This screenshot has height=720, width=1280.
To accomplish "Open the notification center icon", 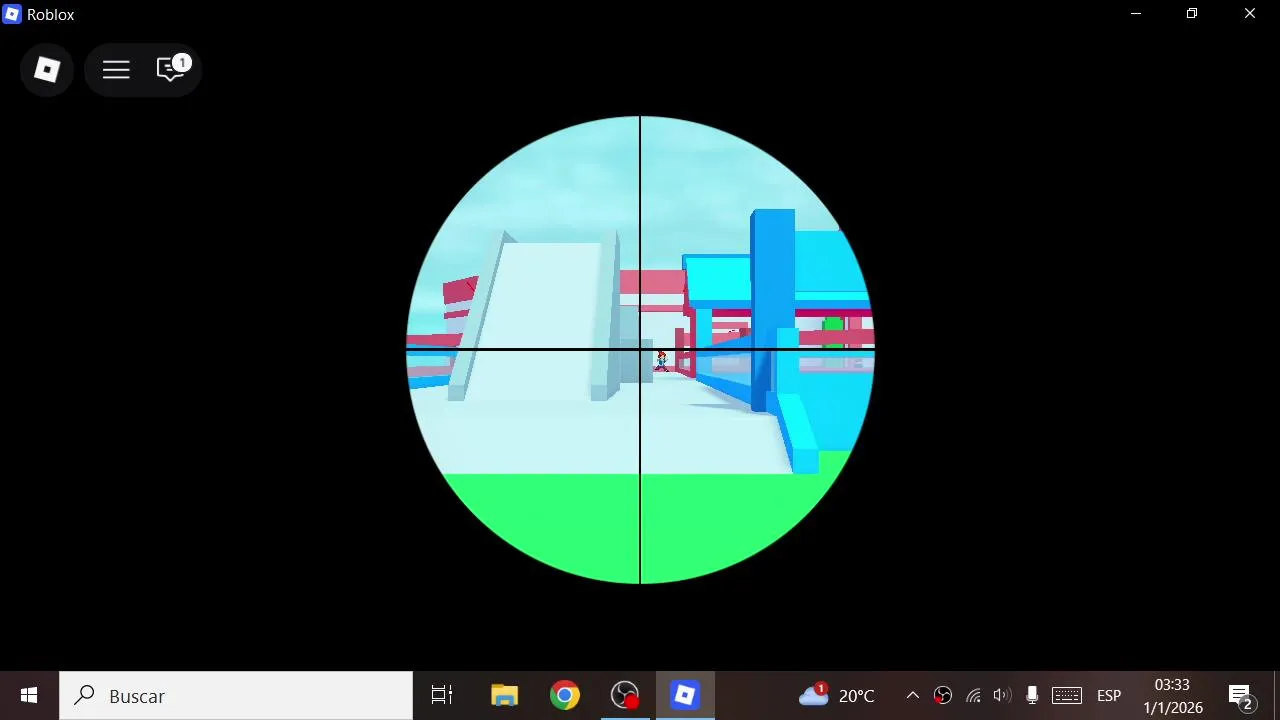I will point(1241,696).
